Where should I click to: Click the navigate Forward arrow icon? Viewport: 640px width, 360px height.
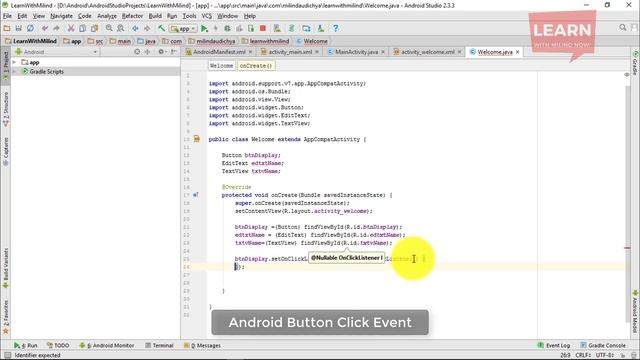[x=147, y=28]
